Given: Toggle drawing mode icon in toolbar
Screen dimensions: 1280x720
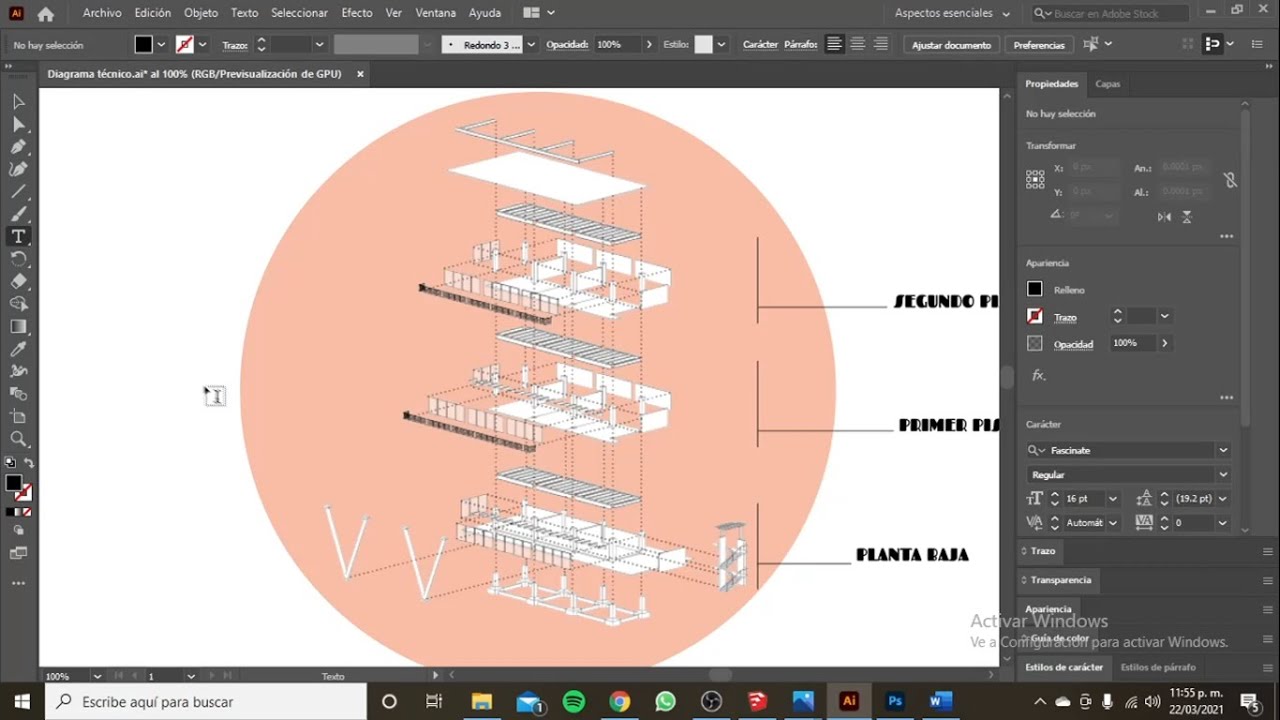Looking at the screenshot, I should point(18,530).
